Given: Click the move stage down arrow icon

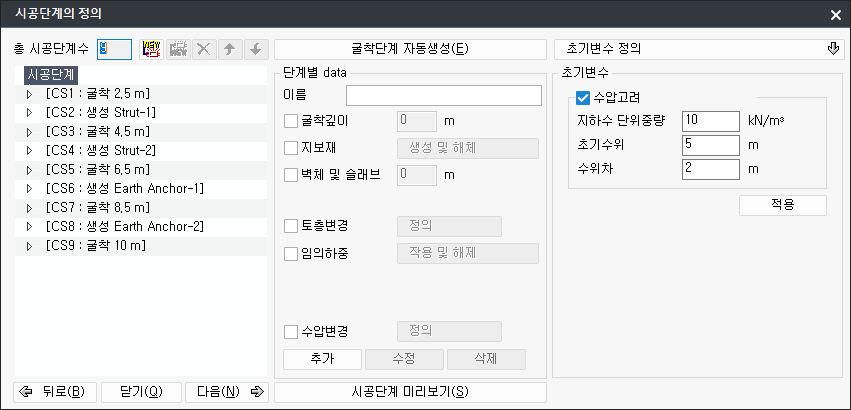Looking at the screenshot, I should point(255,48).
